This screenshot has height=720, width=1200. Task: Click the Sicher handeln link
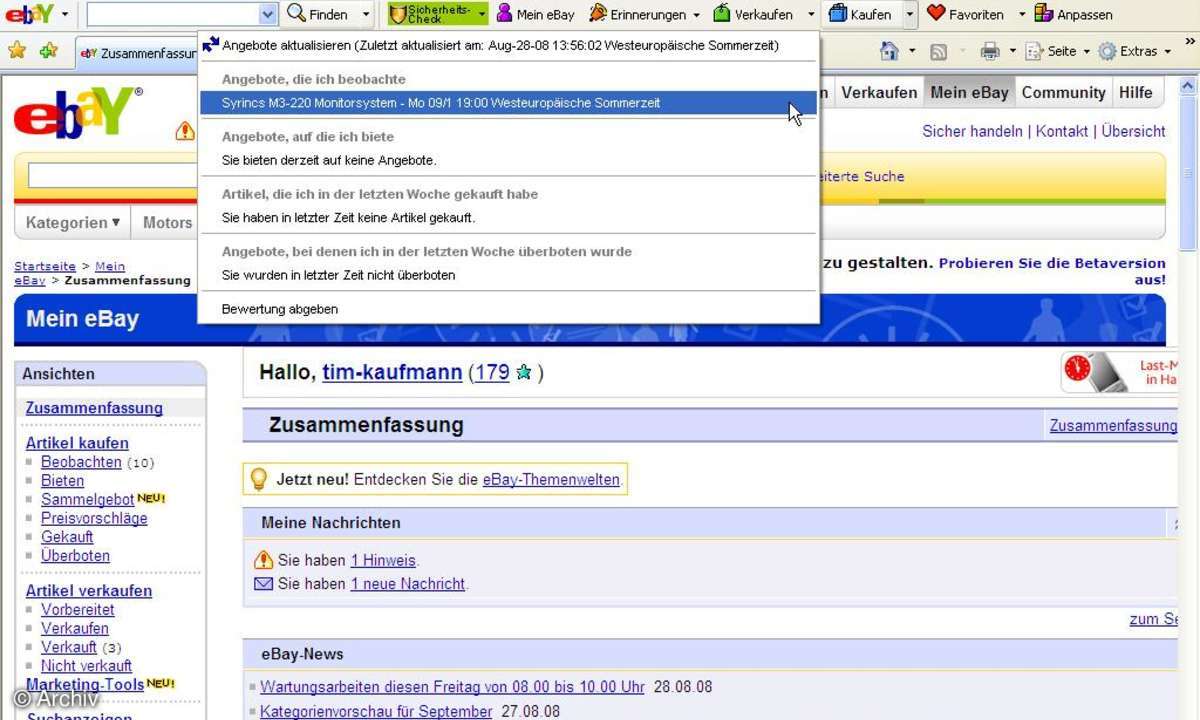(x=972, y=131)
